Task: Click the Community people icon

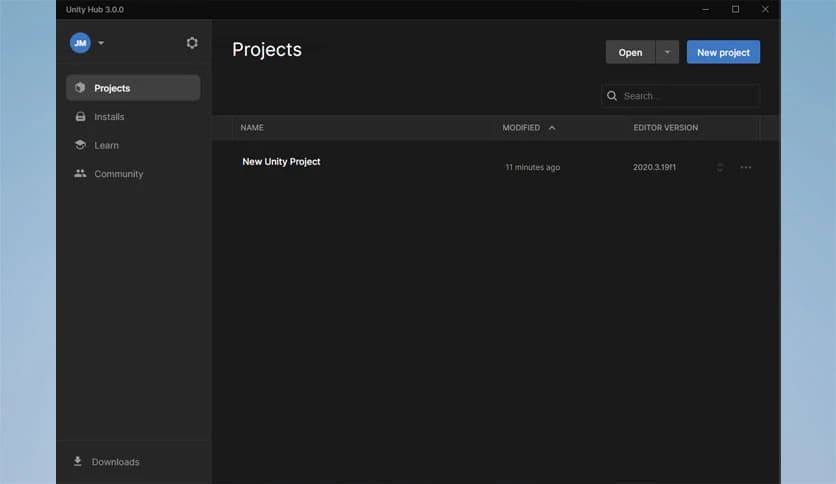Action: point(80,173)
